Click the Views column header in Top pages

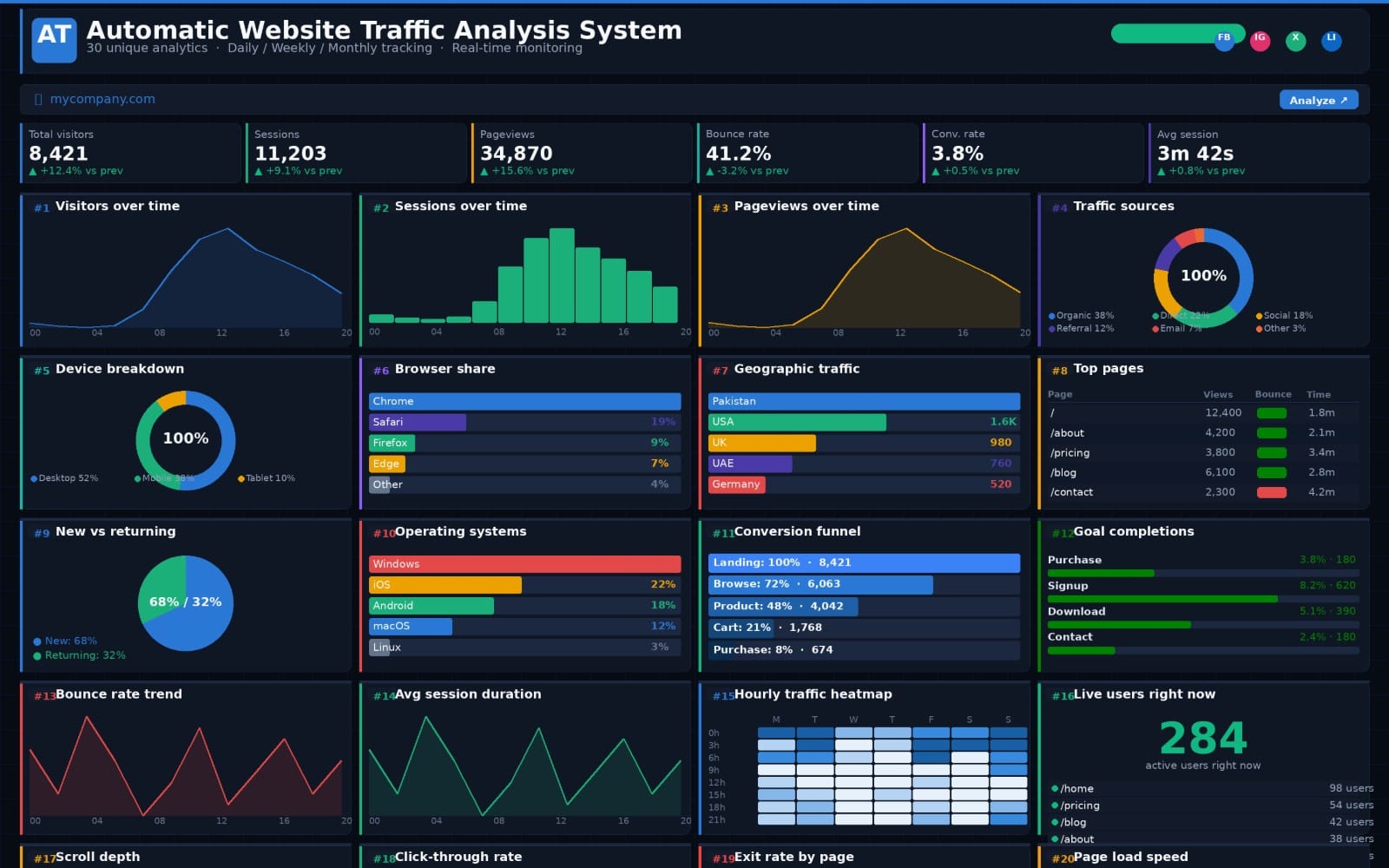[1218, 394]
